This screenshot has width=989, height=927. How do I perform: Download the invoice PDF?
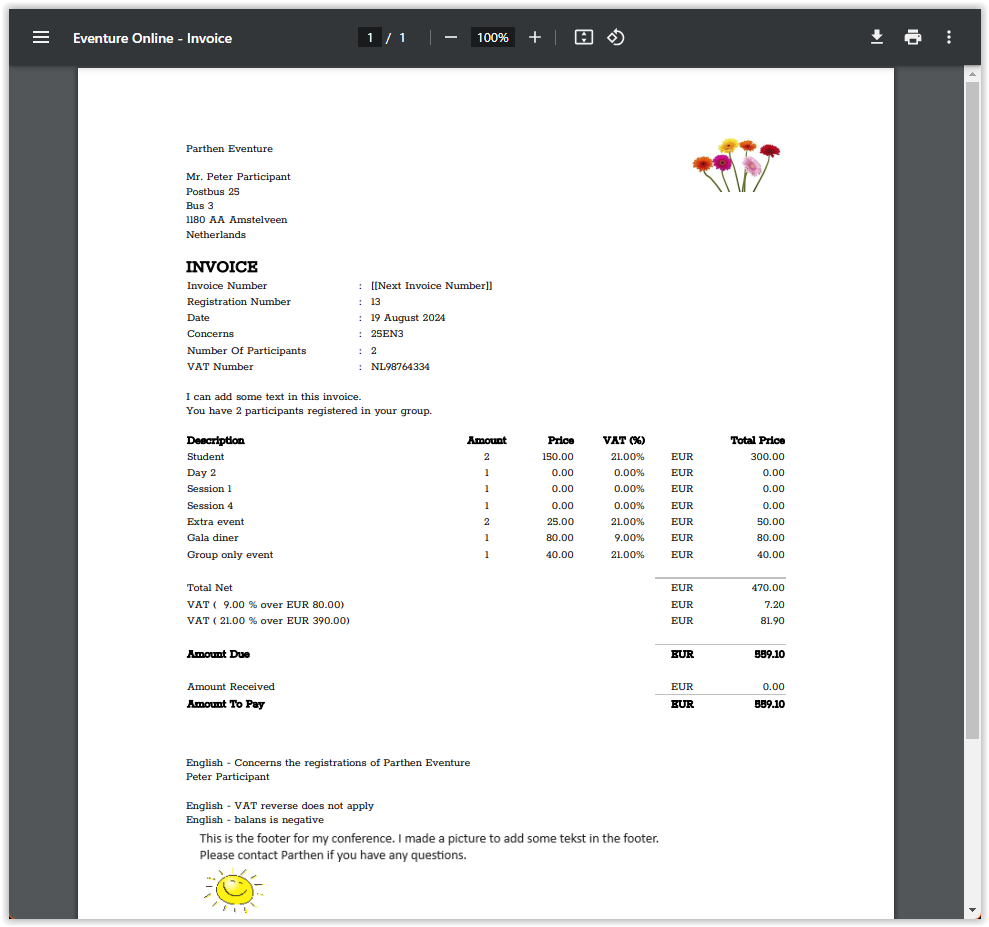[x=877, y=38]
